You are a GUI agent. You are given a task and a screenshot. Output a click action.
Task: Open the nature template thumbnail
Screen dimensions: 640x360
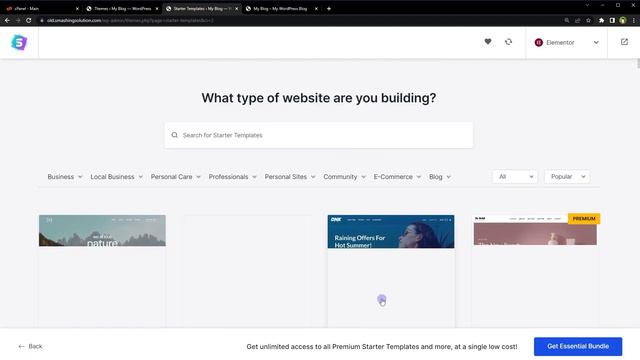(102, 231)
